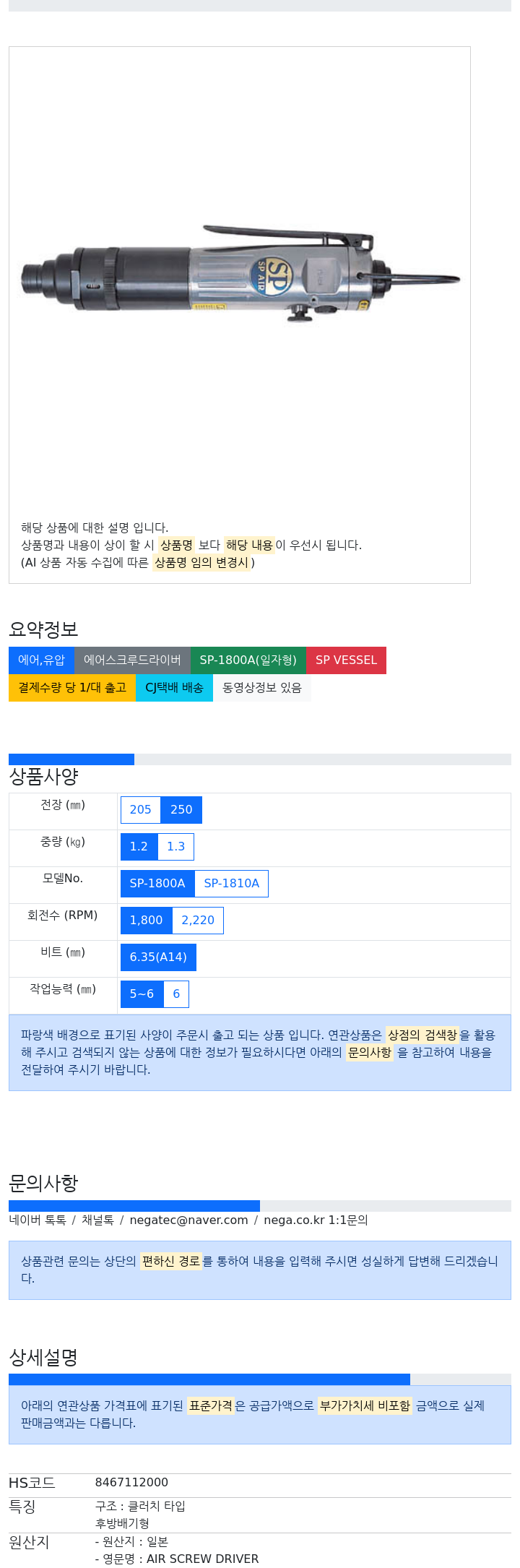
Task: Choose work capacity 5~6 option
Action: tap(142, 994)
